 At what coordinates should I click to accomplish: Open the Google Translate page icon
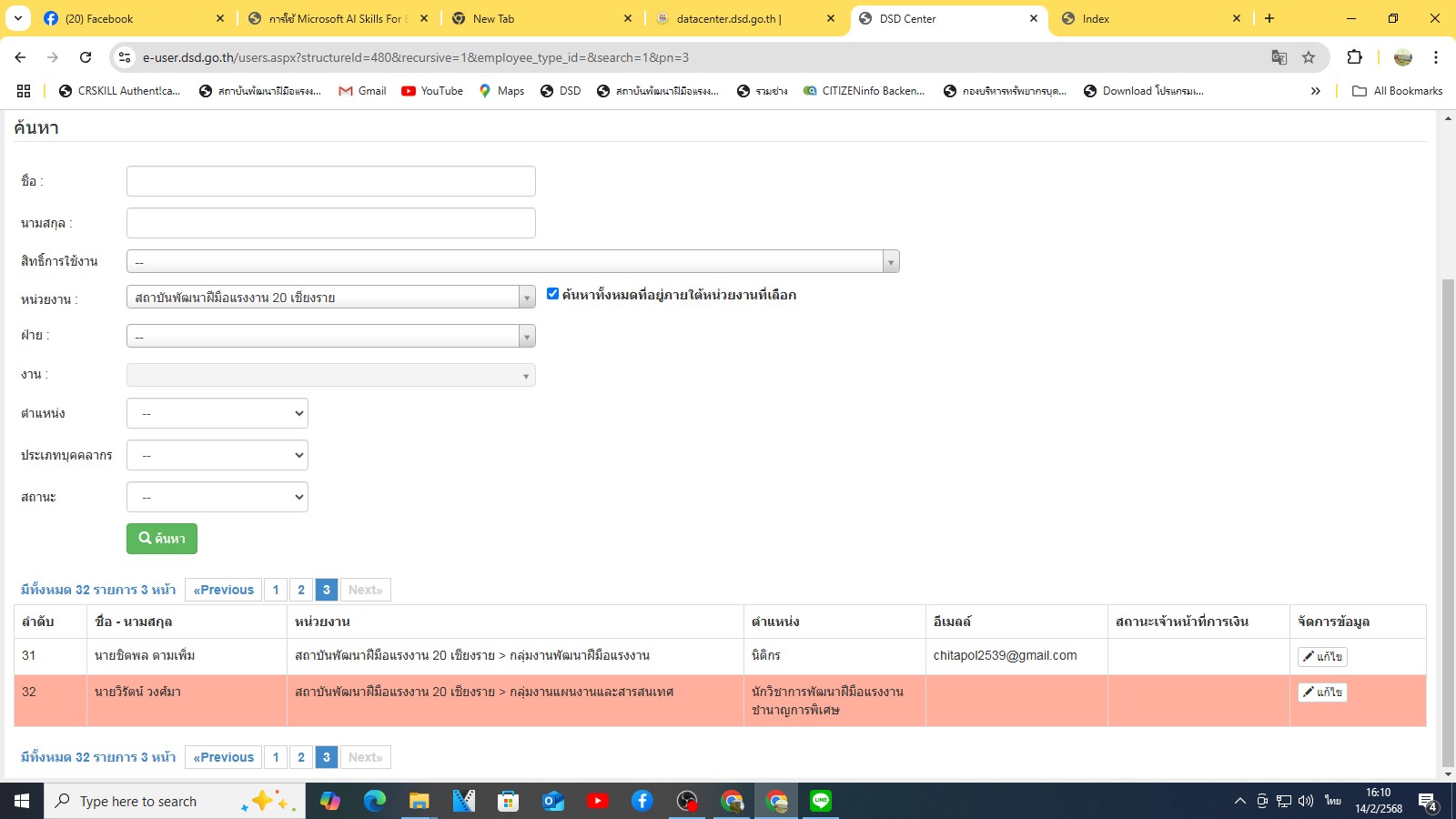pyautogui.click(x=1279, y=57)
